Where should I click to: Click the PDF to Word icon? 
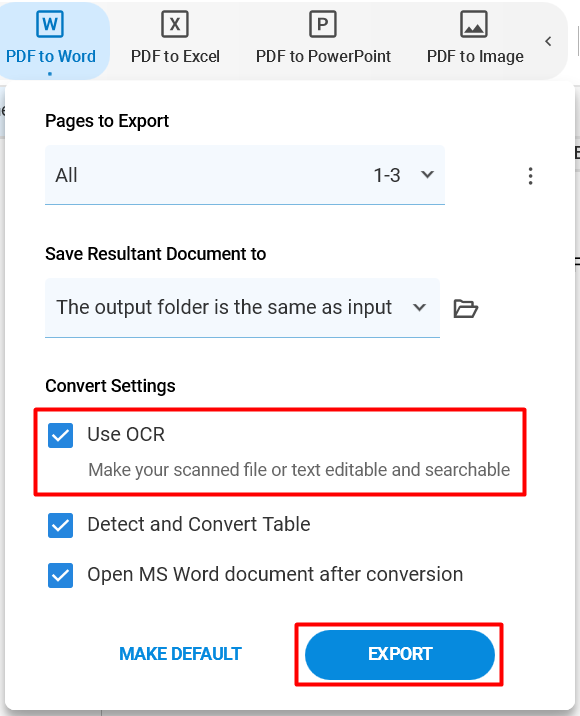50,24
